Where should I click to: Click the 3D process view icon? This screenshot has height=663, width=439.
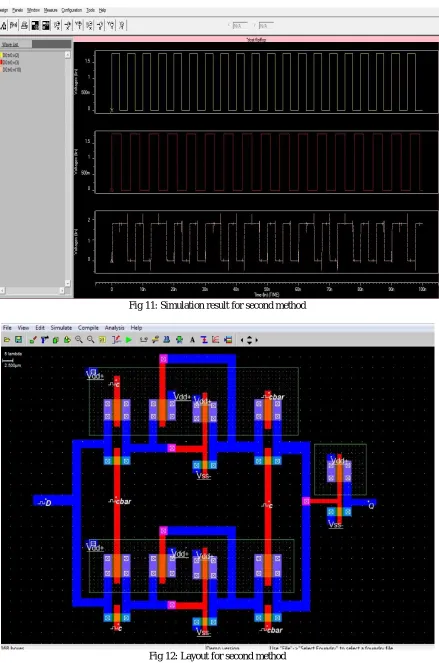(x=167, y=340)
